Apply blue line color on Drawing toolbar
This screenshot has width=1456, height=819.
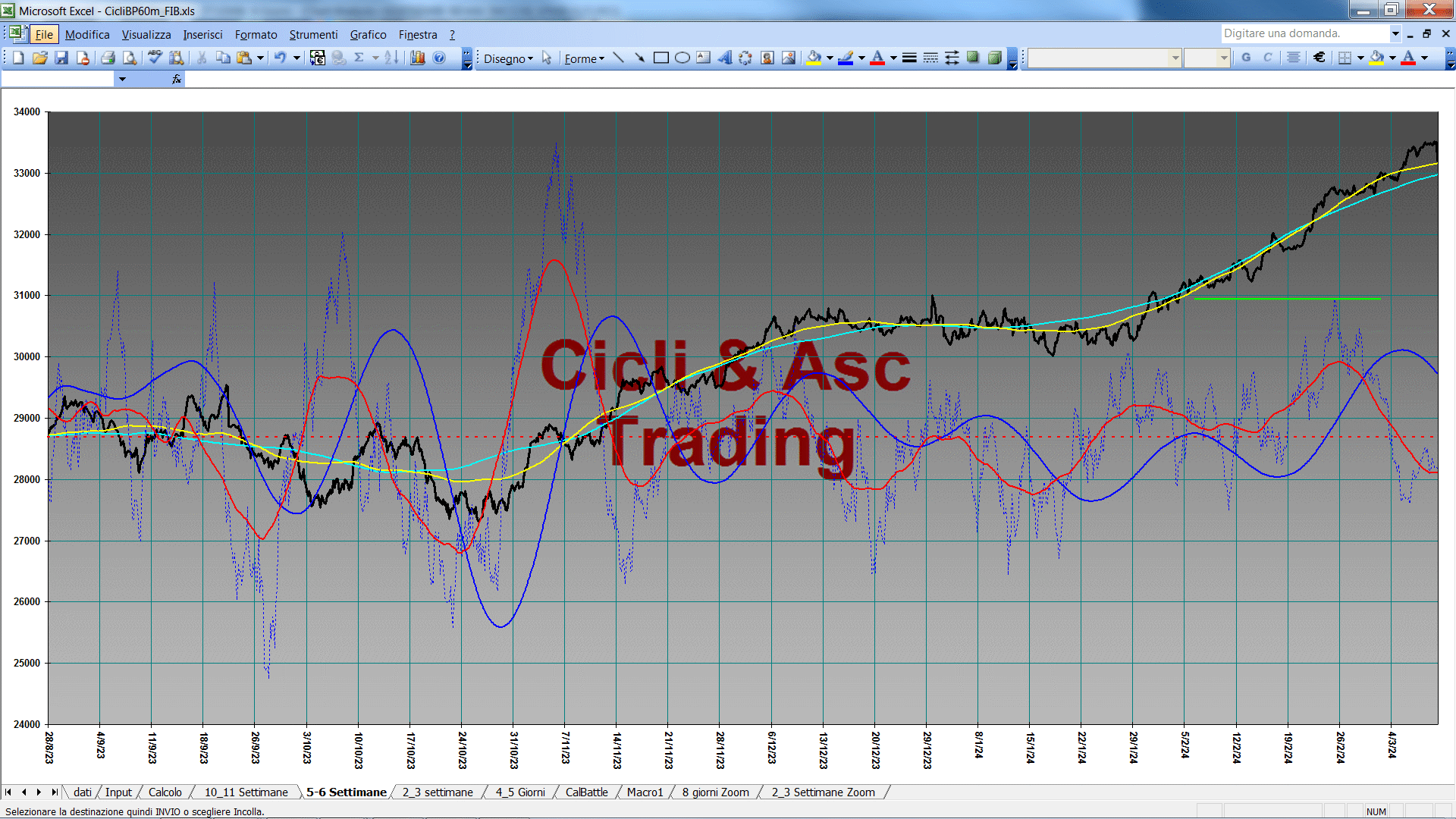[846, 58]
